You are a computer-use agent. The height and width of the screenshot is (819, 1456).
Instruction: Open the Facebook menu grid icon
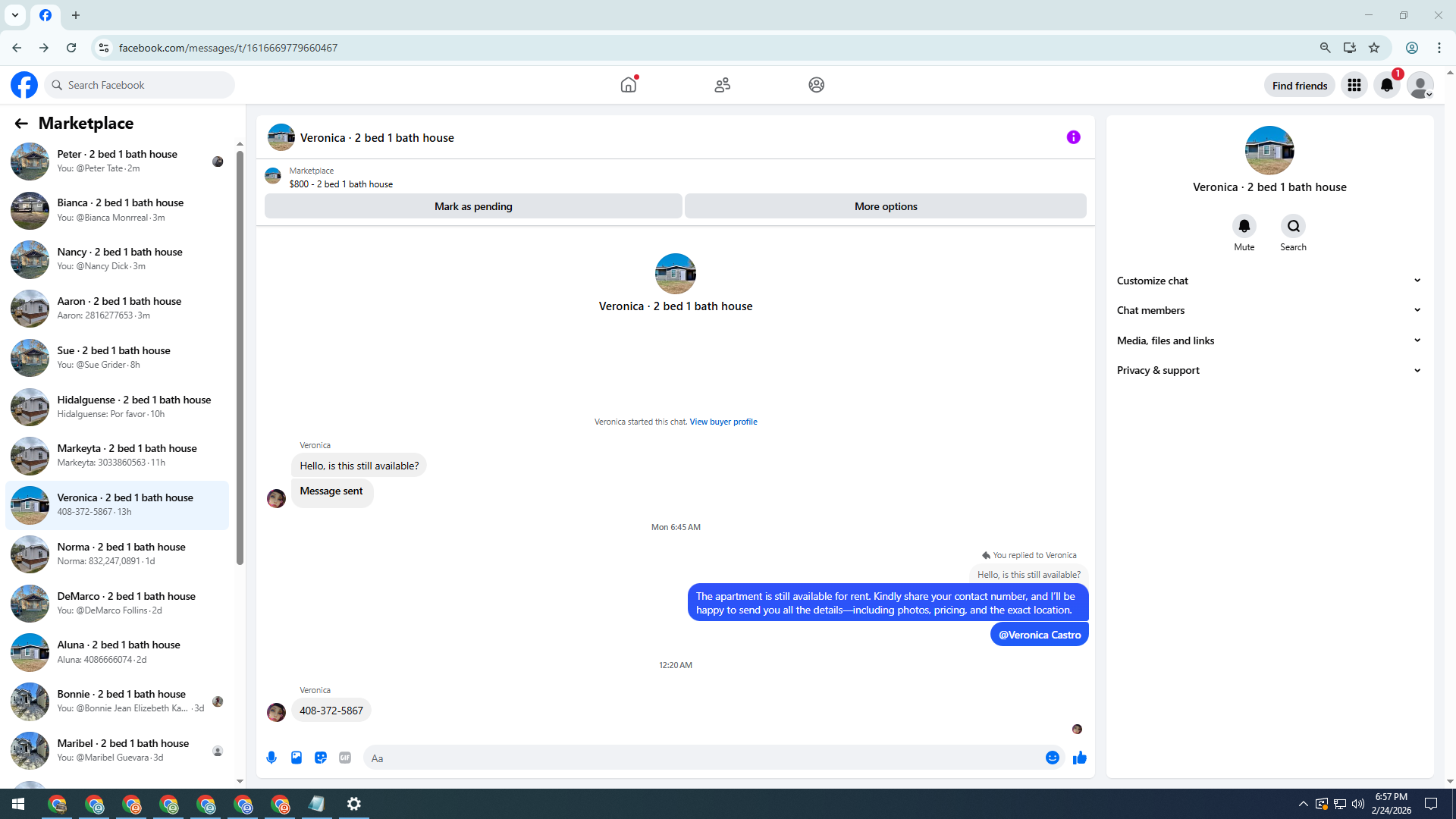(1354, 85)
